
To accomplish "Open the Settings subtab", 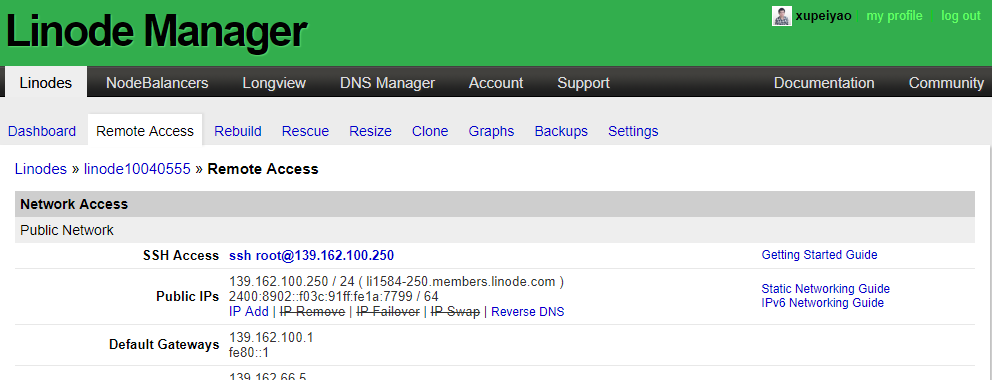I will click(633, 131).
